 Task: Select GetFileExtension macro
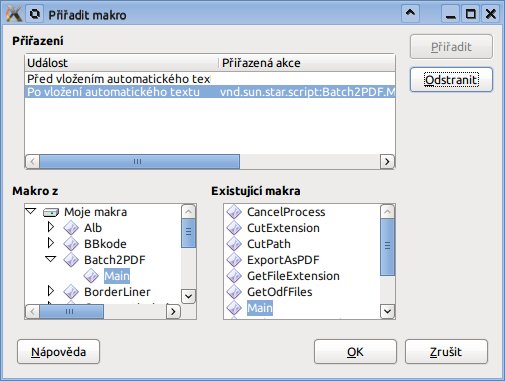[x=293, y=276]
